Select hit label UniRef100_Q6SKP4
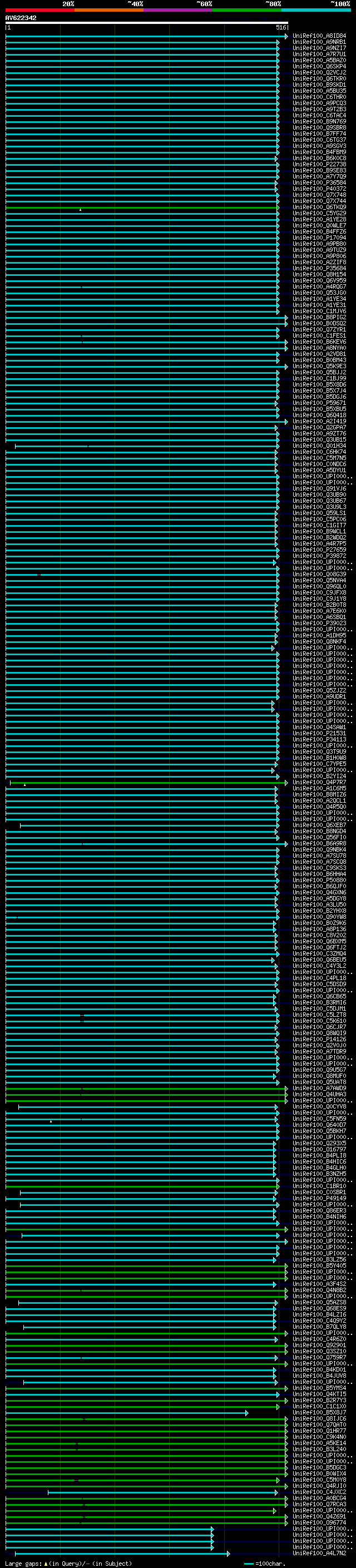The height and width of the screenshot is (1568, 356). 319,66
